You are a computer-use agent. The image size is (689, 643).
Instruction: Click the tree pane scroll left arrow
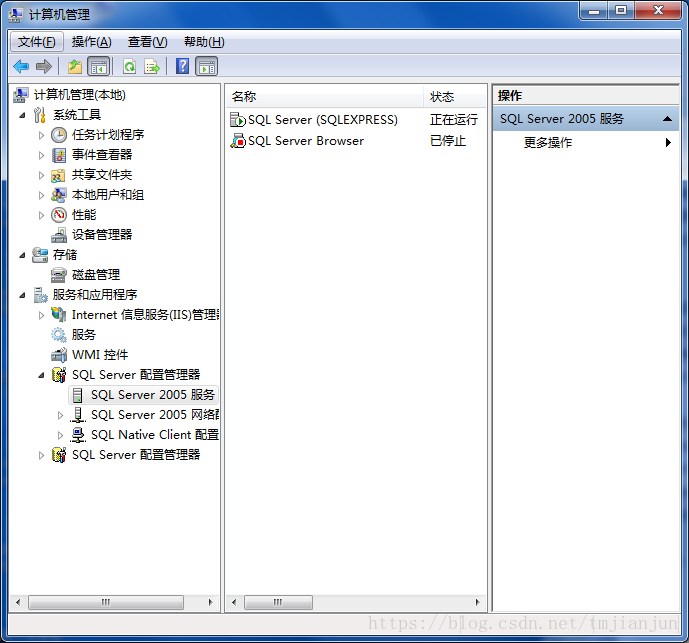point(18,602)
